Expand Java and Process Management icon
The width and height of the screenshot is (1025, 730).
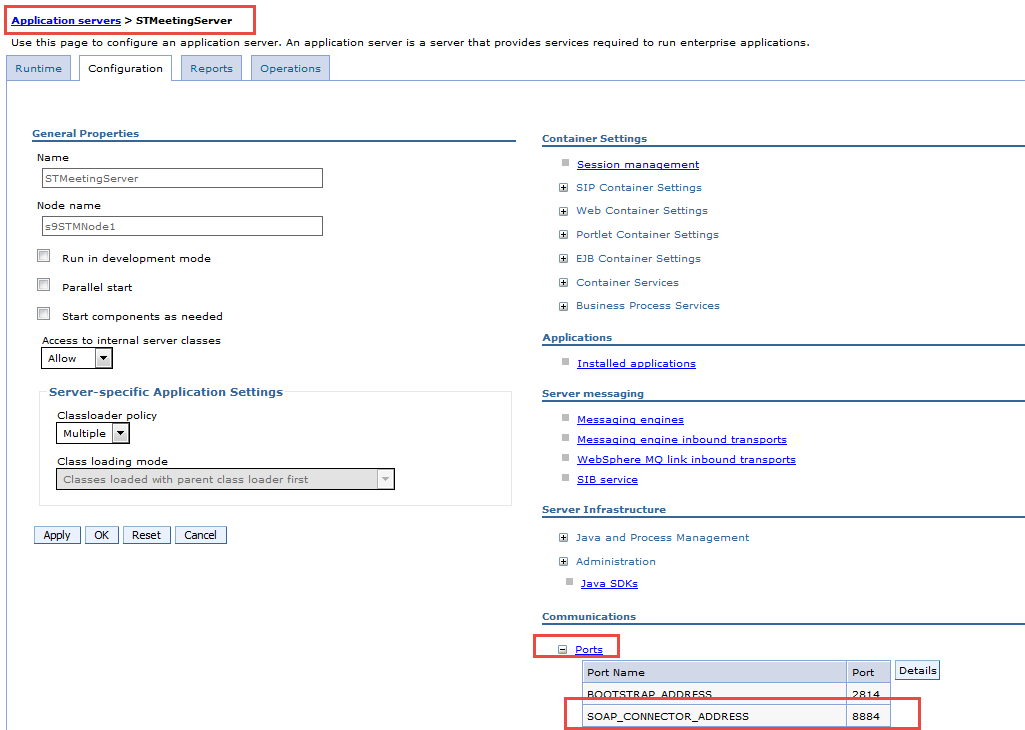click(x=564, y=538)
